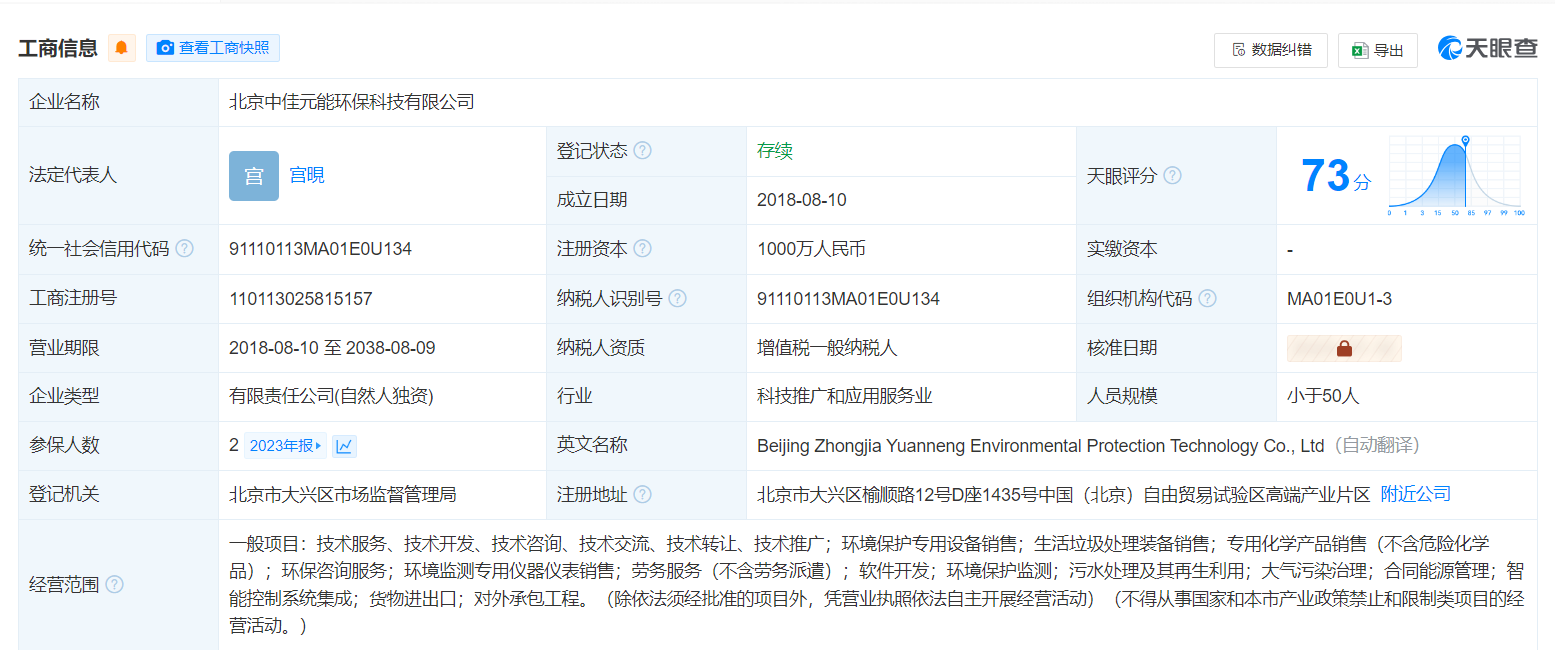Show help for 注册地址
Image resolution: width=1555 pixels, height=650 pixels.
tap(642, 494)
